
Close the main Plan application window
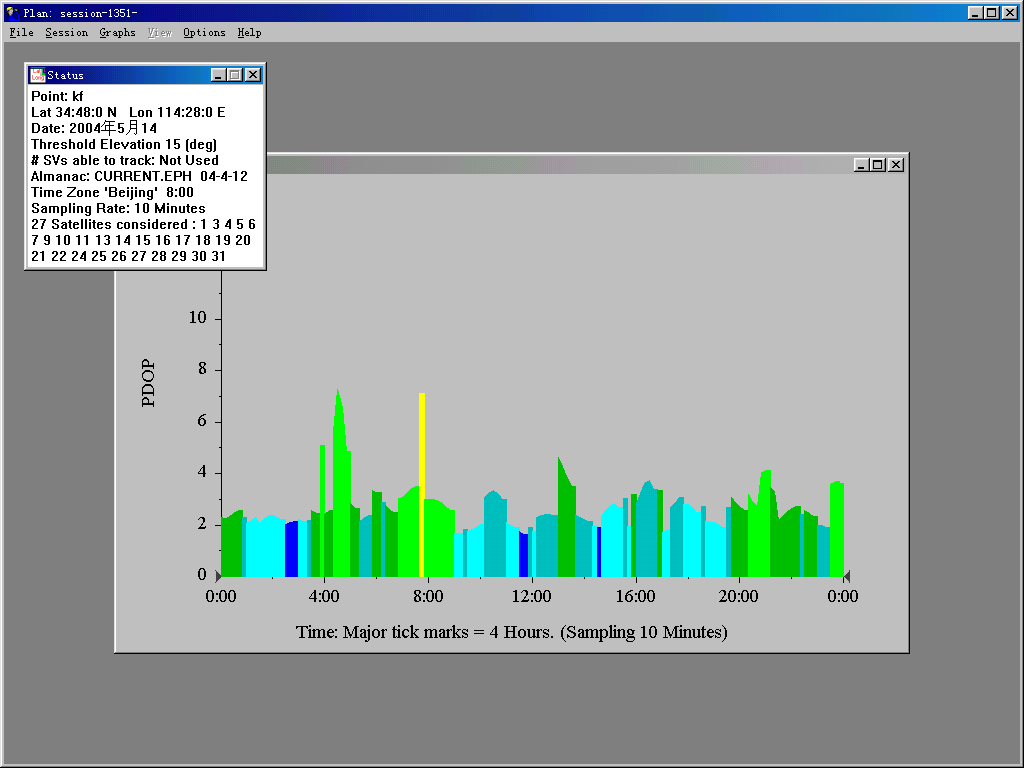(x=1010, y=12)
